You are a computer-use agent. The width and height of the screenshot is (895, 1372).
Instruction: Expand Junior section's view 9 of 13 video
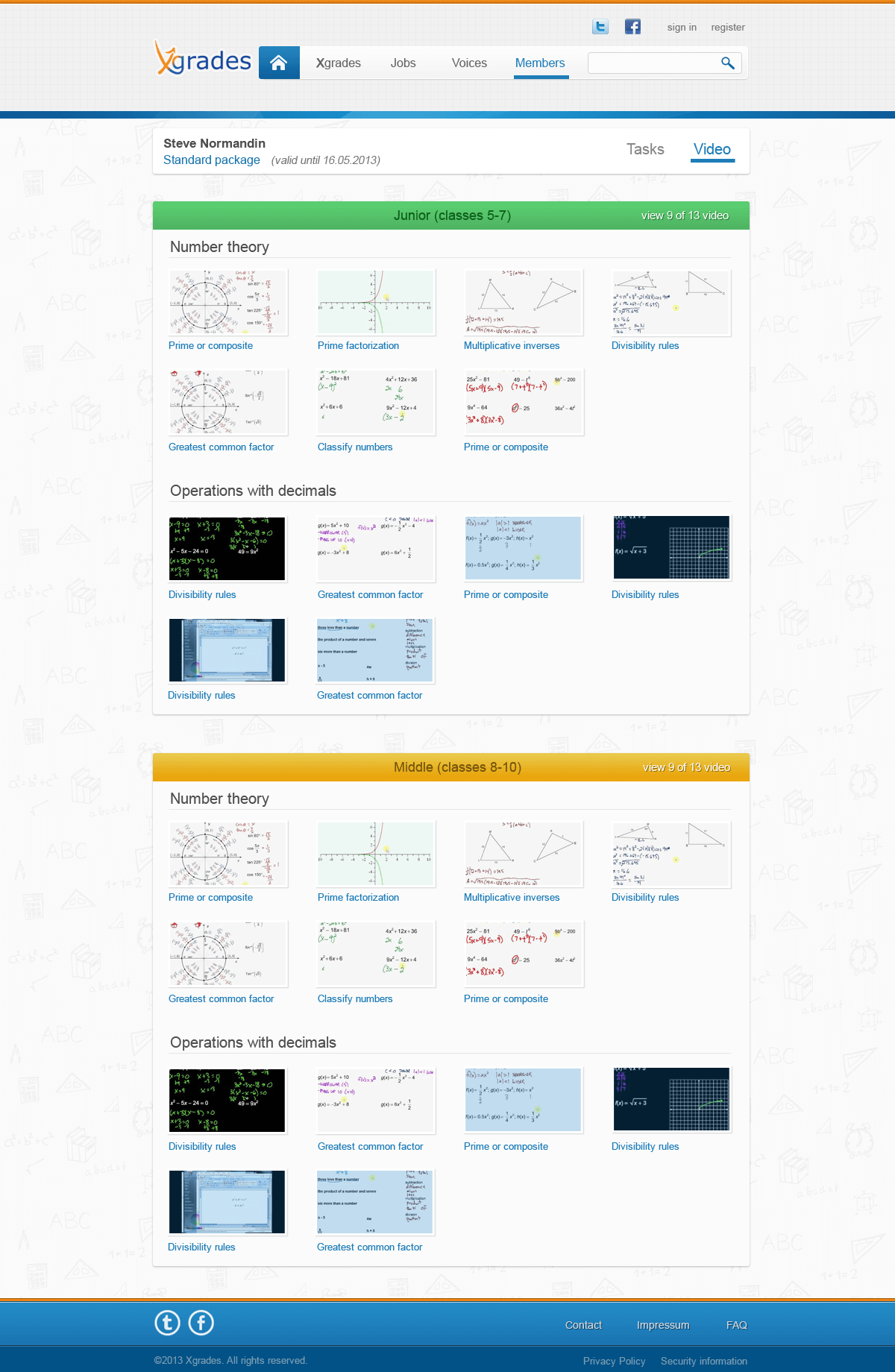coord(685,215)
